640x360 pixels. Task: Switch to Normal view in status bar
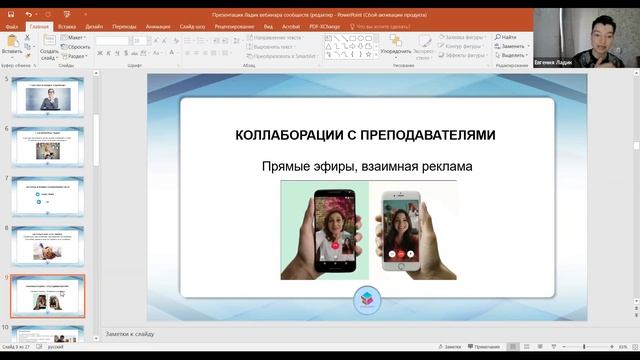click(x=513, y=347)
